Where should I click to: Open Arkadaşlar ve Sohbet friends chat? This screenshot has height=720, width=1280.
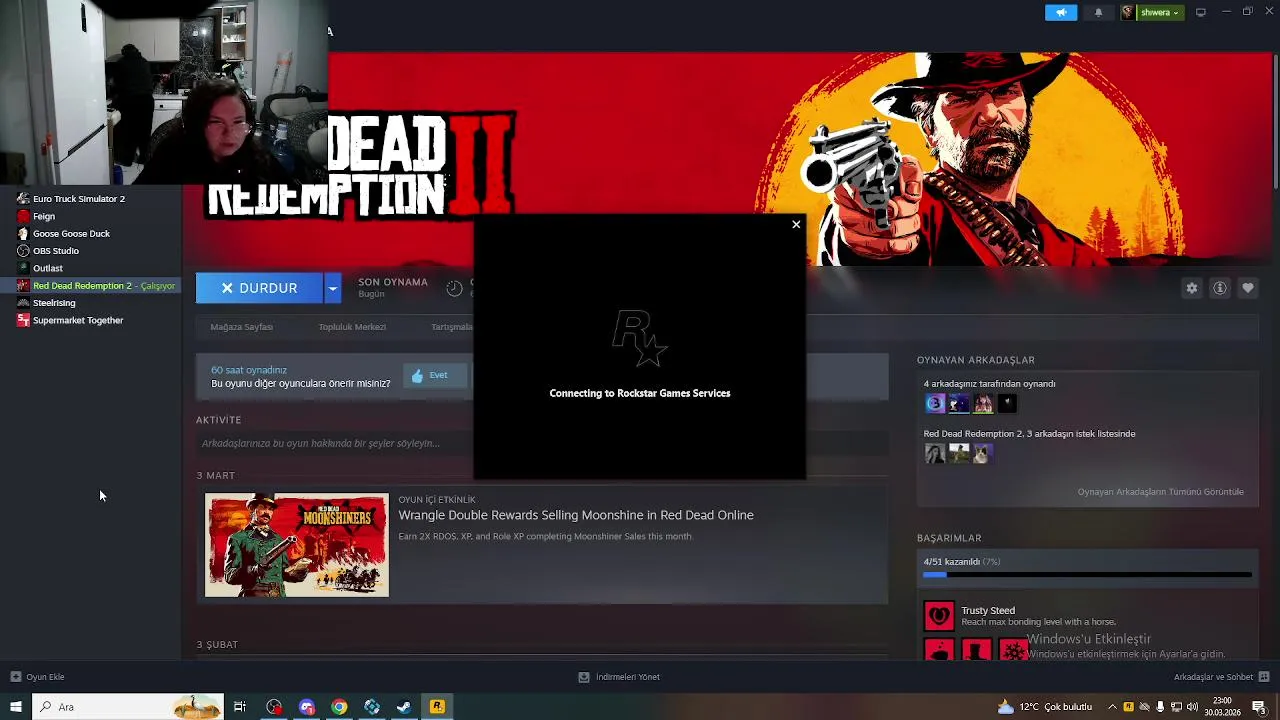(1221, 677)
